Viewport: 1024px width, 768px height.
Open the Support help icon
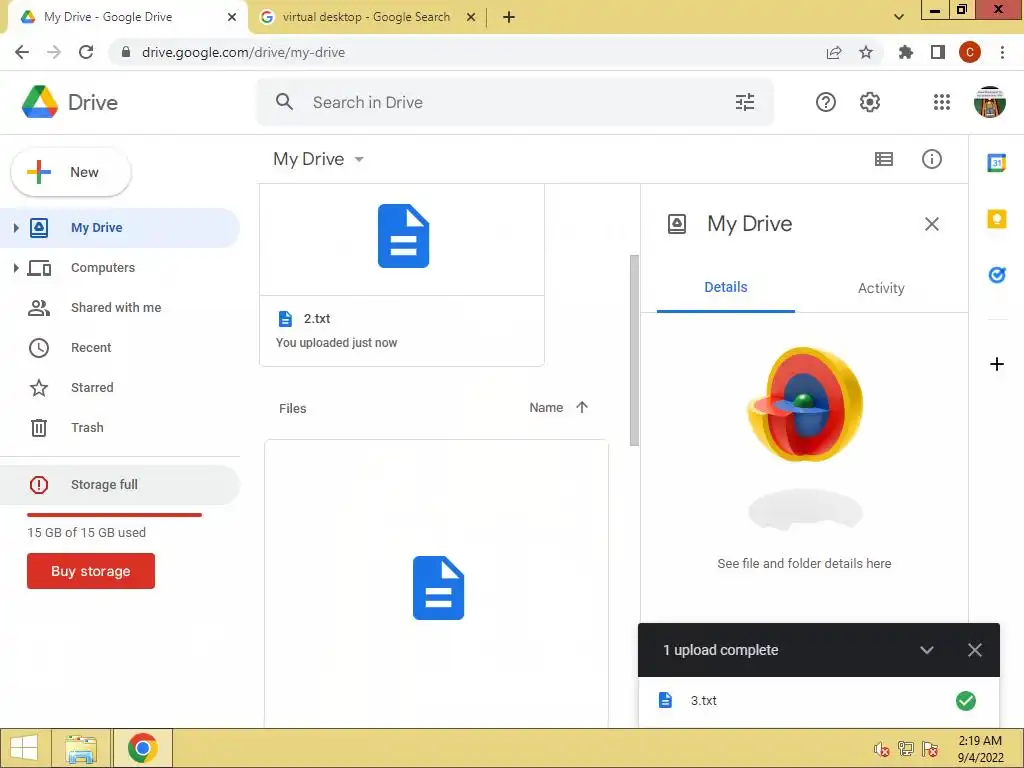[x=825, y=102]
